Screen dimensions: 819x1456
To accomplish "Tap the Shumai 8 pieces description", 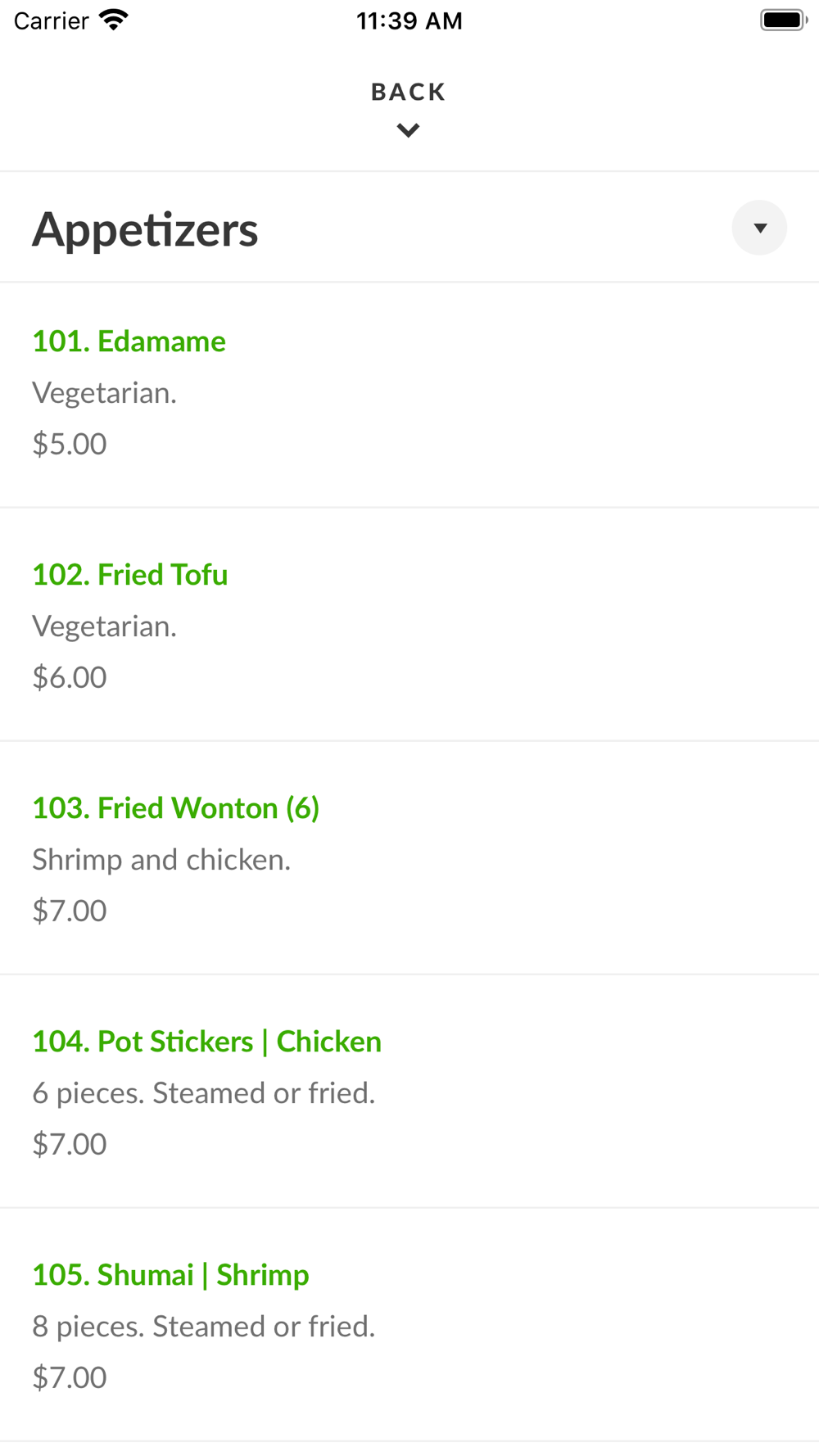I will (204, 1326).
